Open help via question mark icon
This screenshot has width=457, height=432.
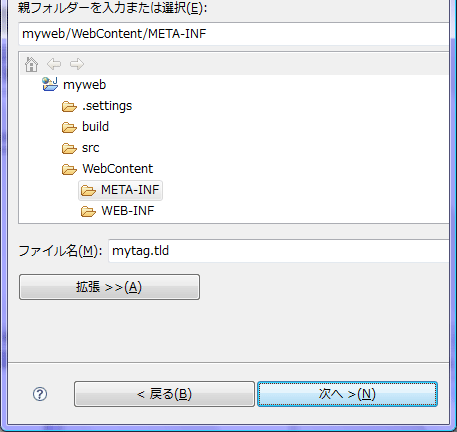tap(40, 394)
